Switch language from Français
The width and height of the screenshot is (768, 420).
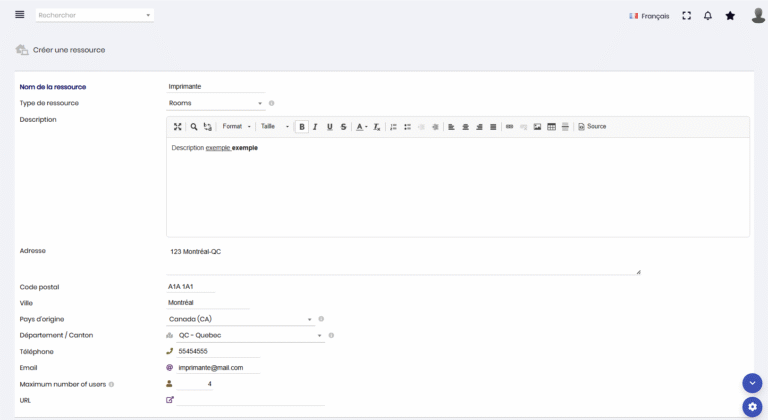pos(649,16)
